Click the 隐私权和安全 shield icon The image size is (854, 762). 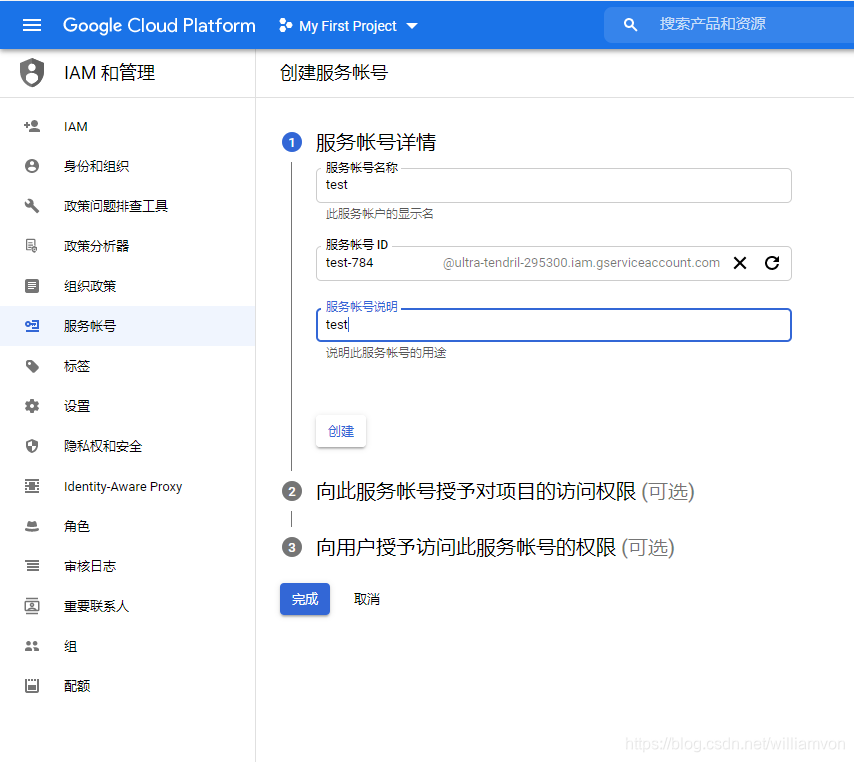pyautogui.click(x=32, y=446)
